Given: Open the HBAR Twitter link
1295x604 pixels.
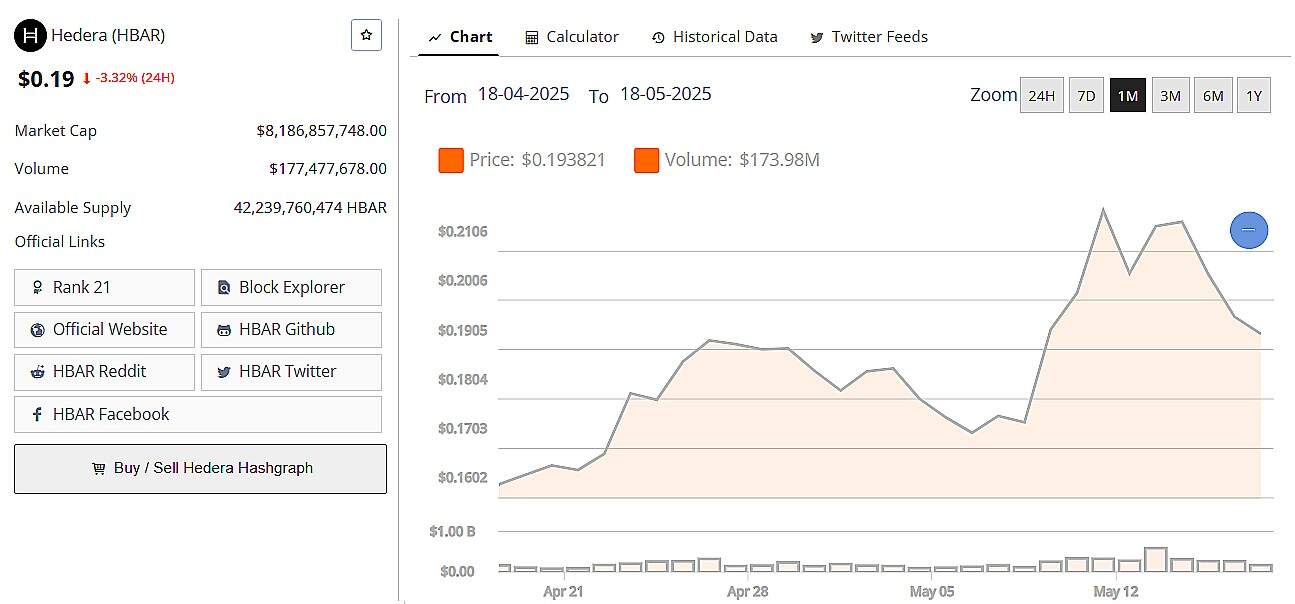Looking at the screenshot, I should [x=291, y=372].
